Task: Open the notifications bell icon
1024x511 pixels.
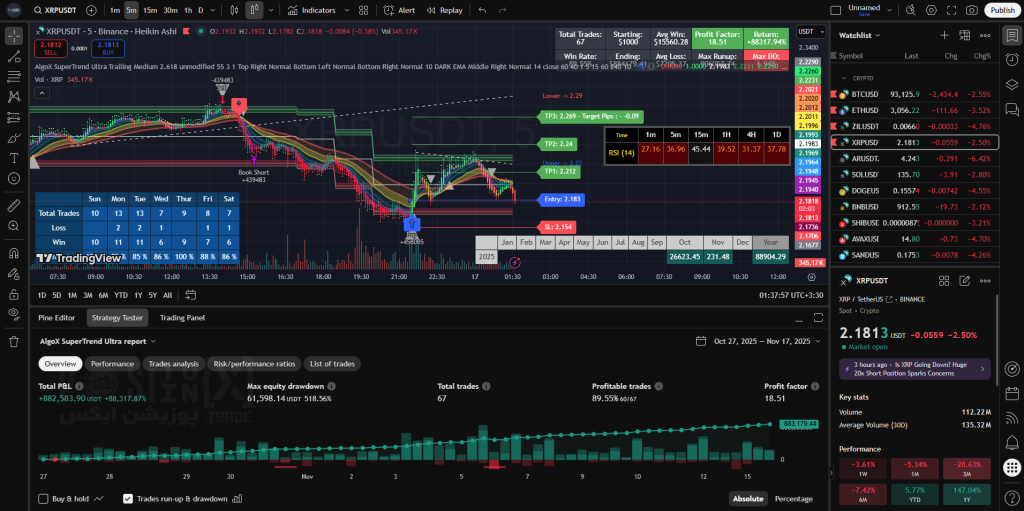Action: (x=1012, y=442)
